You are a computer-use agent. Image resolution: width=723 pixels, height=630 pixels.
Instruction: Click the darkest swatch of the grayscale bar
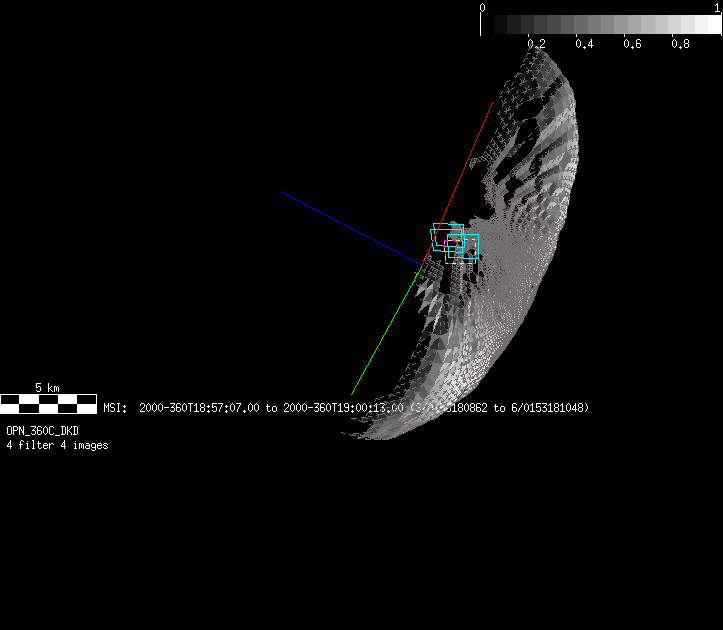(489, 25)
